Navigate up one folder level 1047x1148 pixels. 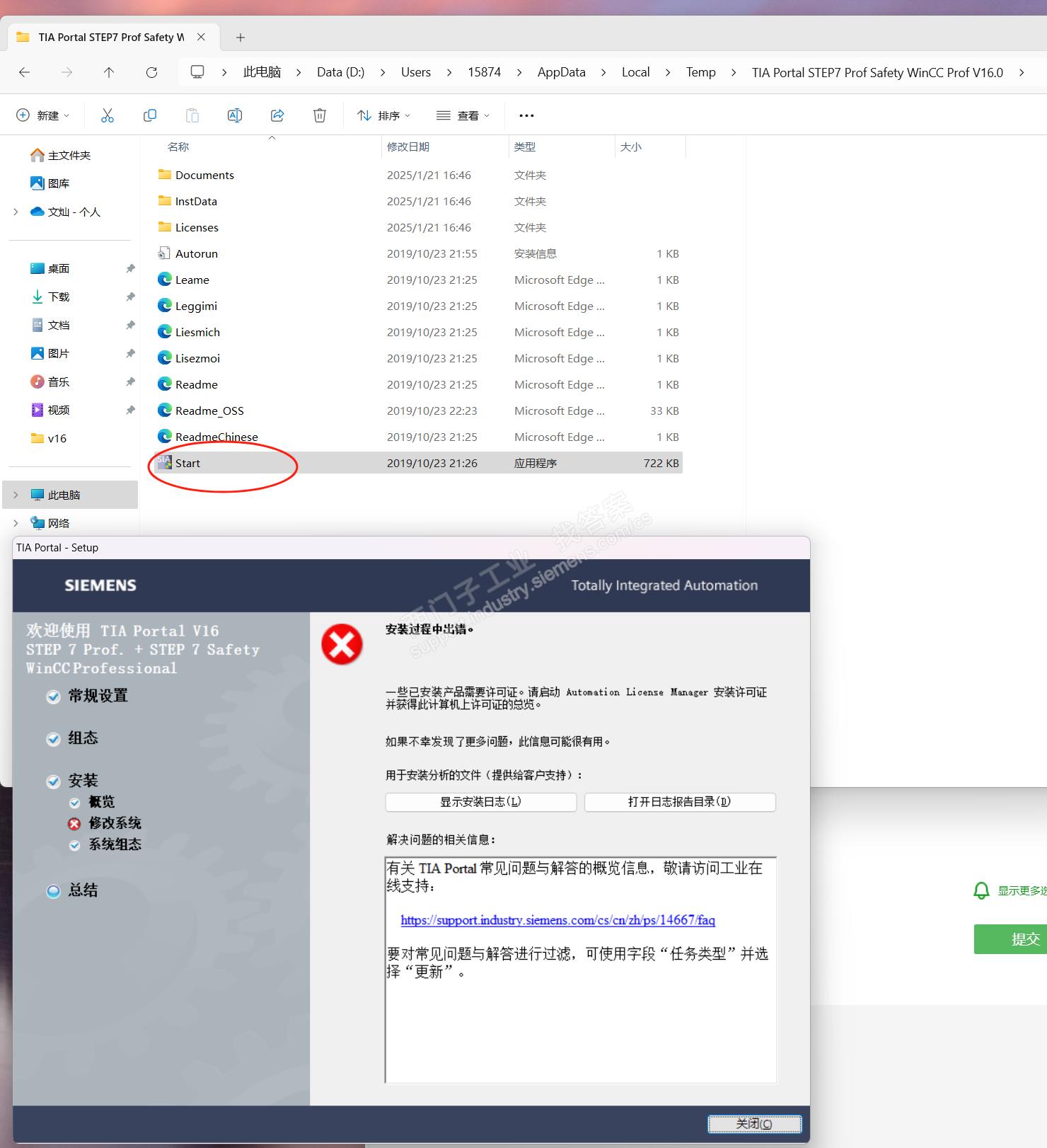[109, 72]
